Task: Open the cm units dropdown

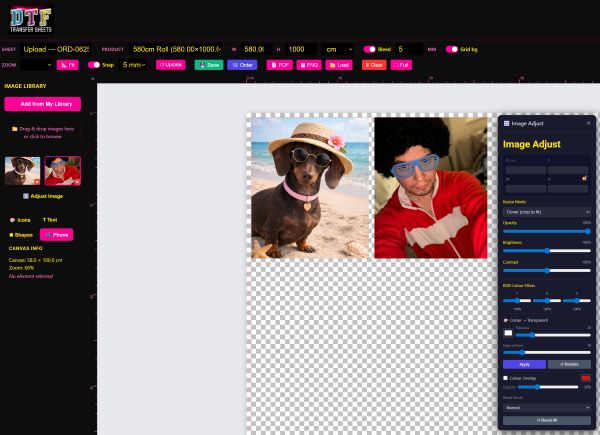Action: tap(338, 48)
